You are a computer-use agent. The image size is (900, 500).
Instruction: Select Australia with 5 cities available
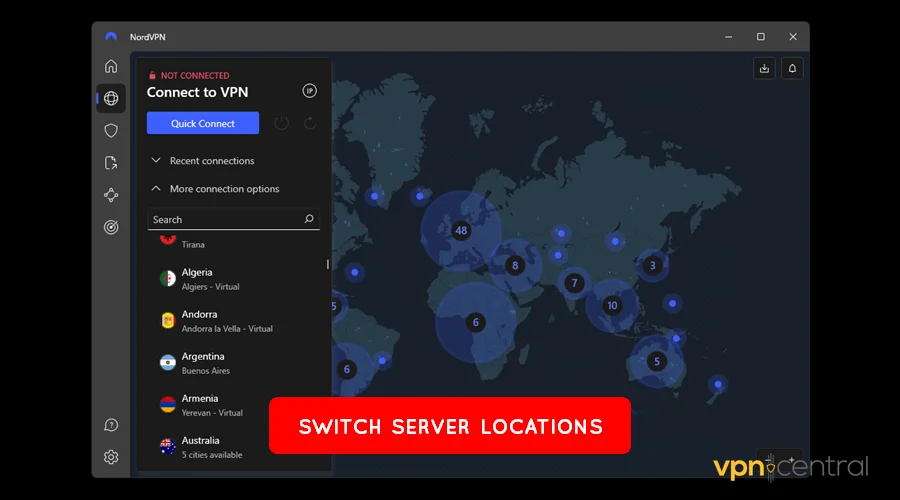click(200, 446)
